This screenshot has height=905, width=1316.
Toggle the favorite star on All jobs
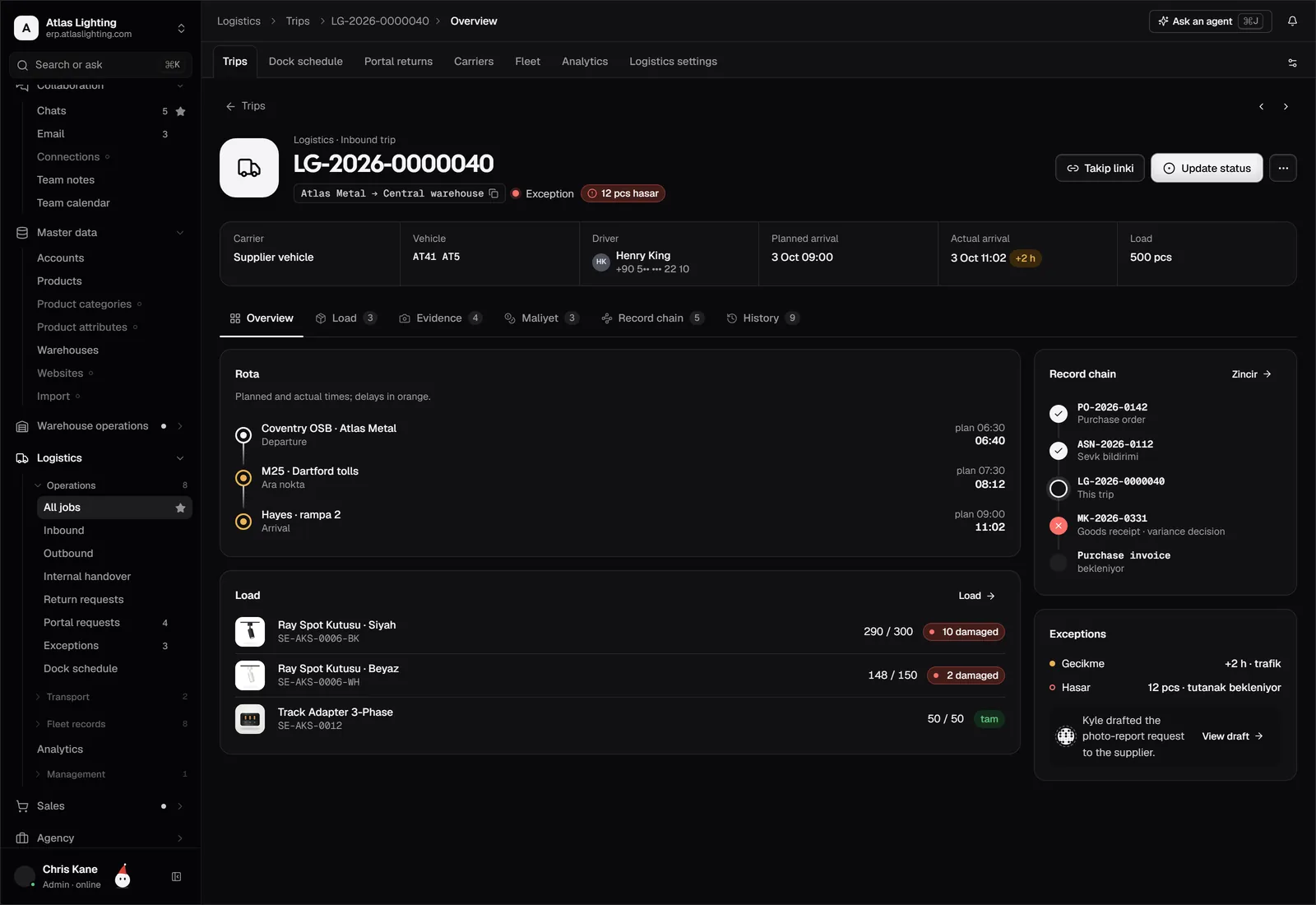pyautogui.click(x=181, y=508)
